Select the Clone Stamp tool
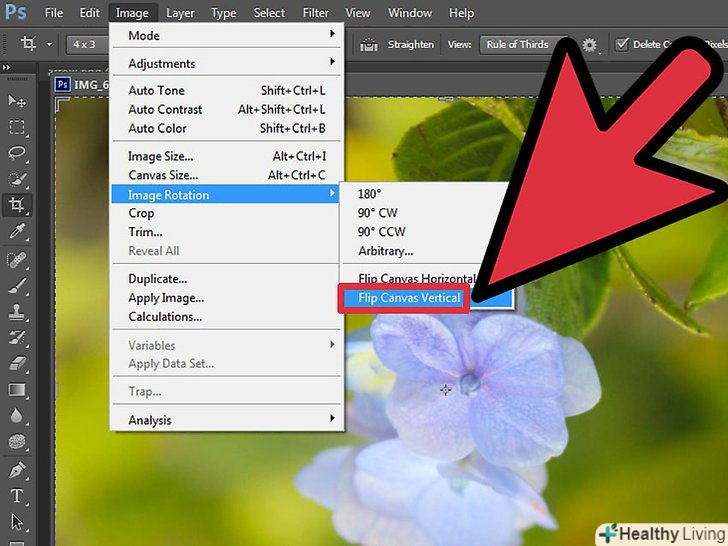 click(x=17, y=312)
